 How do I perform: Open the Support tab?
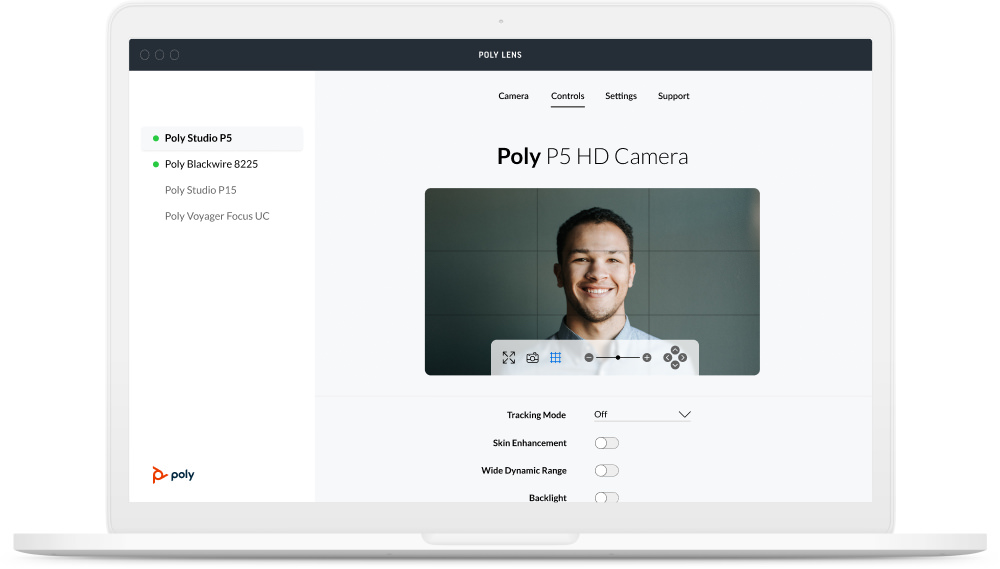(673, 96)
